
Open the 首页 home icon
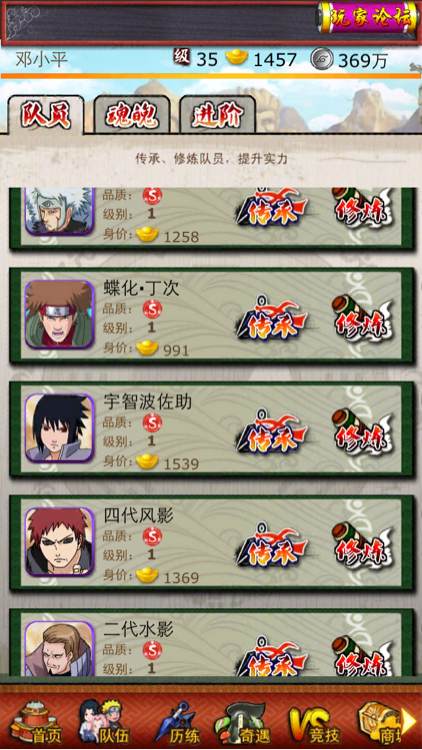point(36,721)
